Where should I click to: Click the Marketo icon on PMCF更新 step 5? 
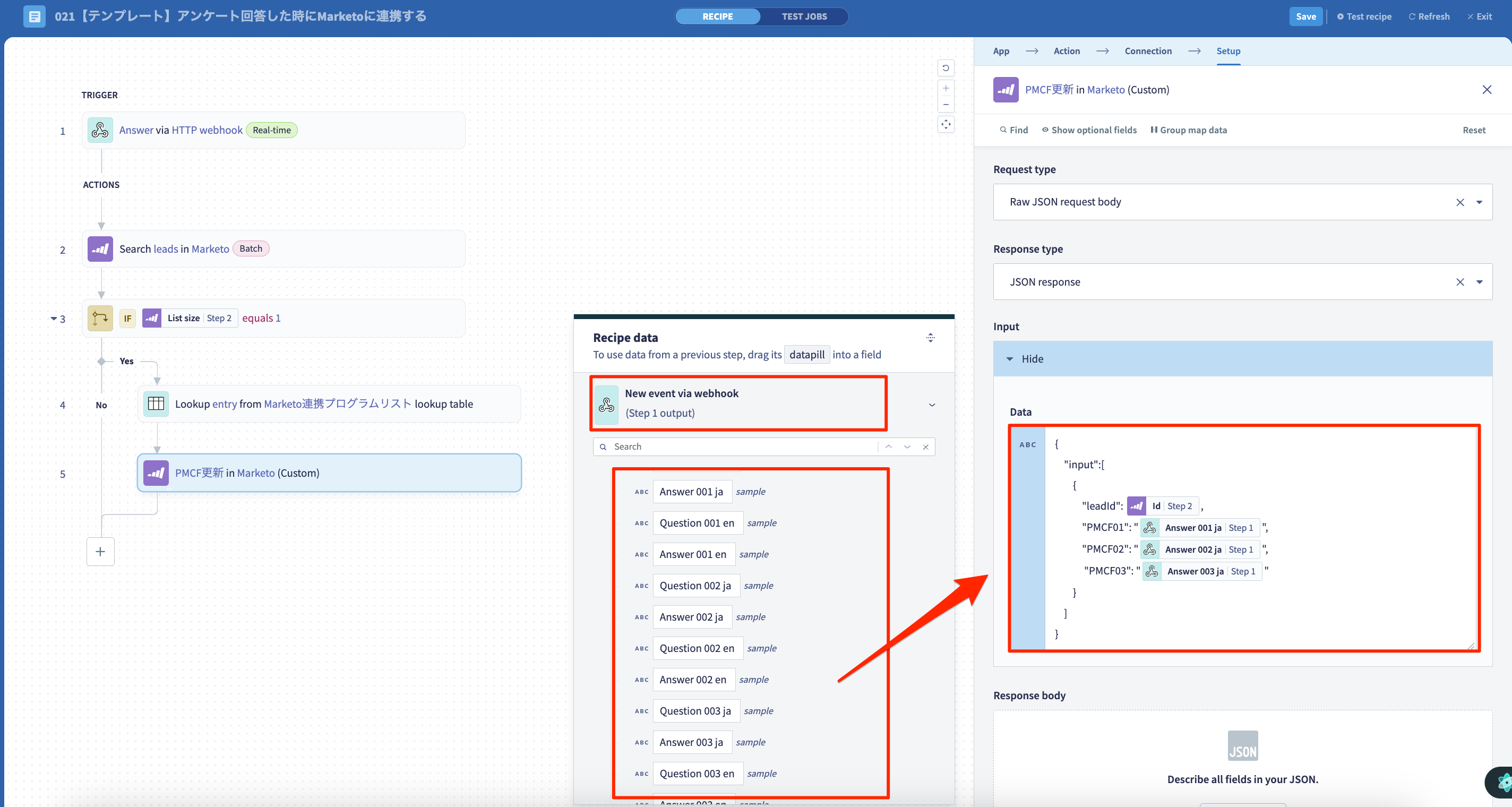click(156, 473)
